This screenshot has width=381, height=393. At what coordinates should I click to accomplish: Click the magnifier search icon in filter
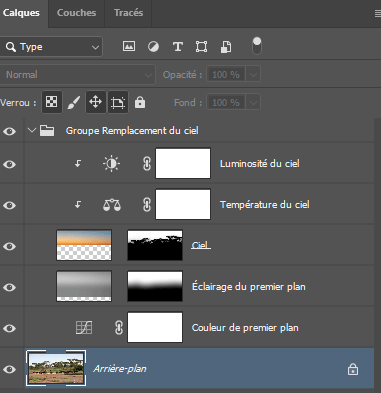[11, 47]
